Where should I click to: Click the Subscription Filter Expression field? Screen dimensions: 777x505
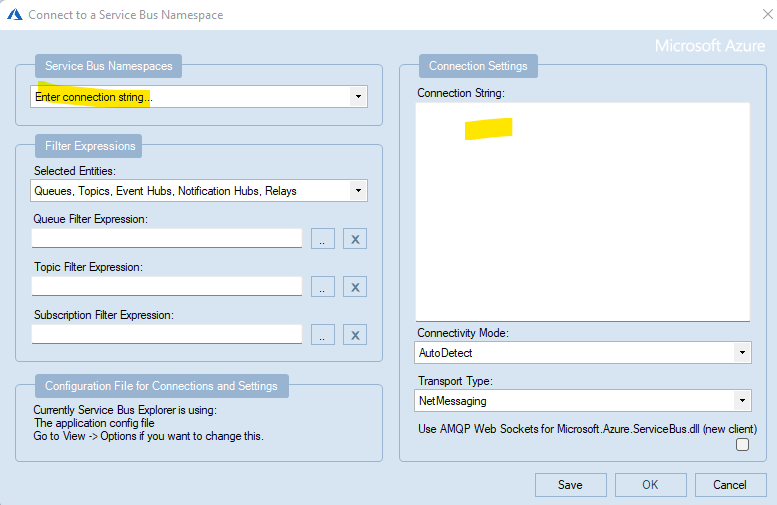(167, 334)
